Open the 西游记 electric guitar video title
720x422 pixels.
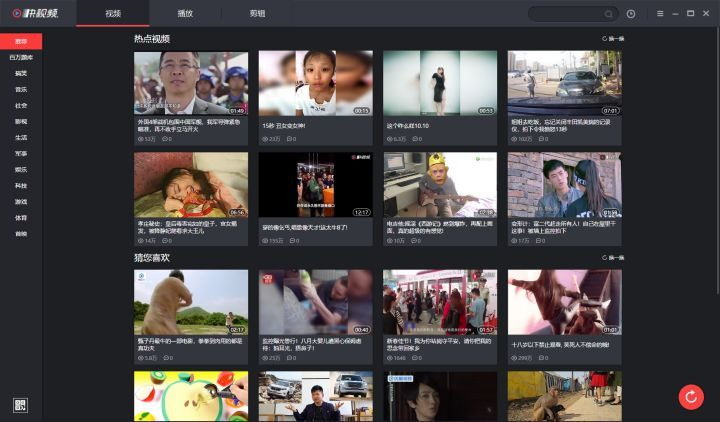(439, 227)
